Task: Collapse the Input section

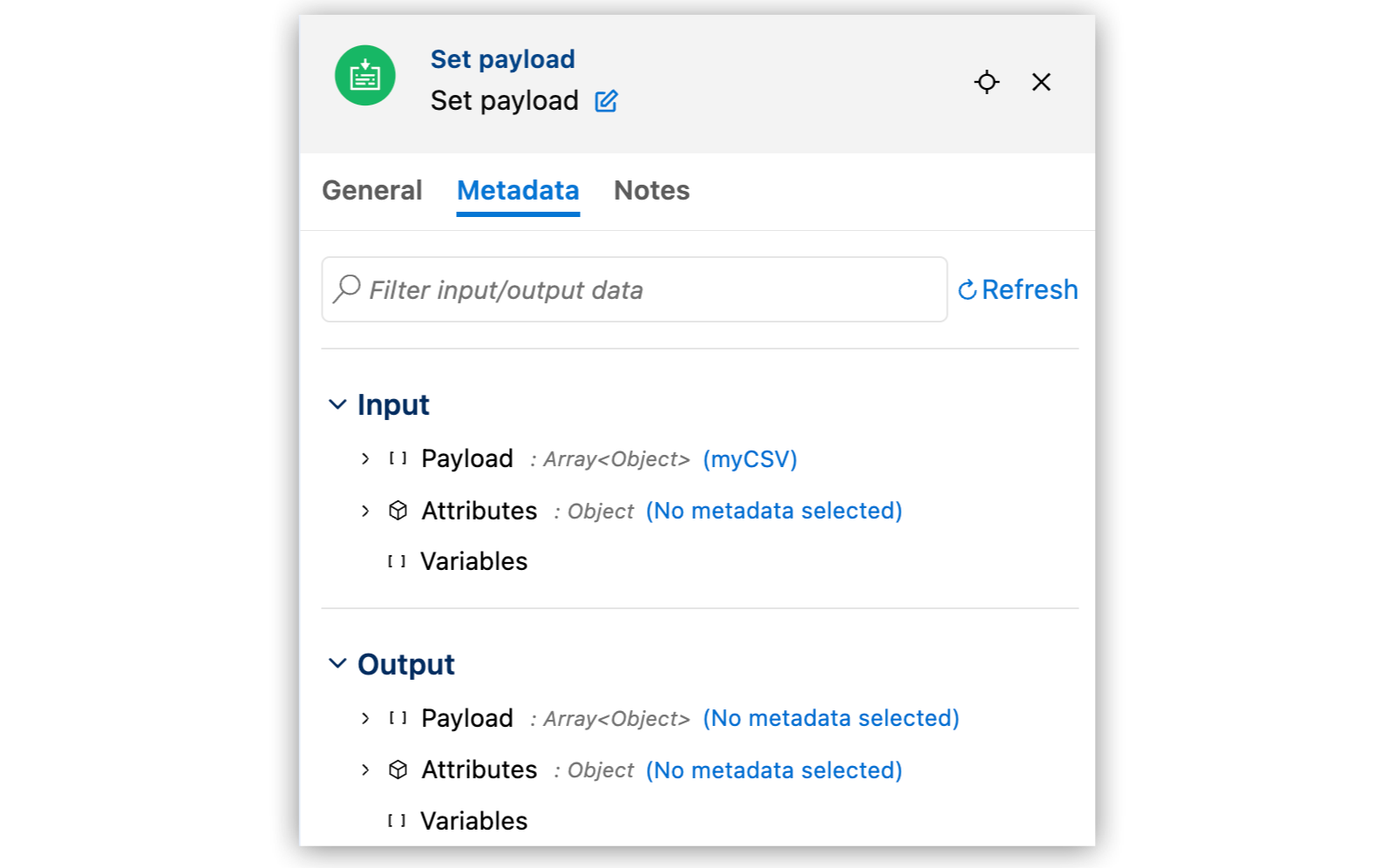Action: coord(337,403)
